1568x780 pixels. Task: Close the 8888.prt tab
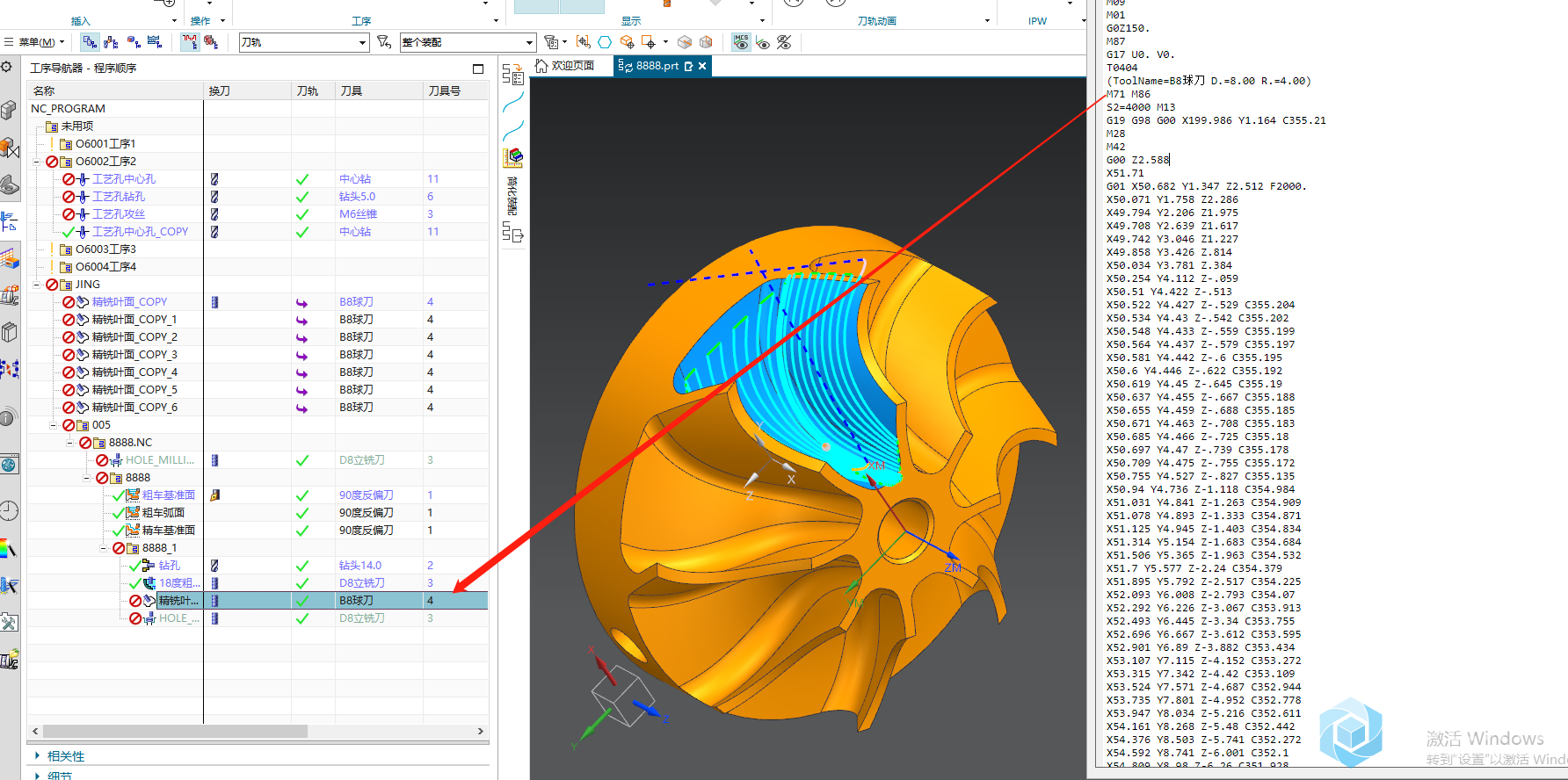pos(702,66)
